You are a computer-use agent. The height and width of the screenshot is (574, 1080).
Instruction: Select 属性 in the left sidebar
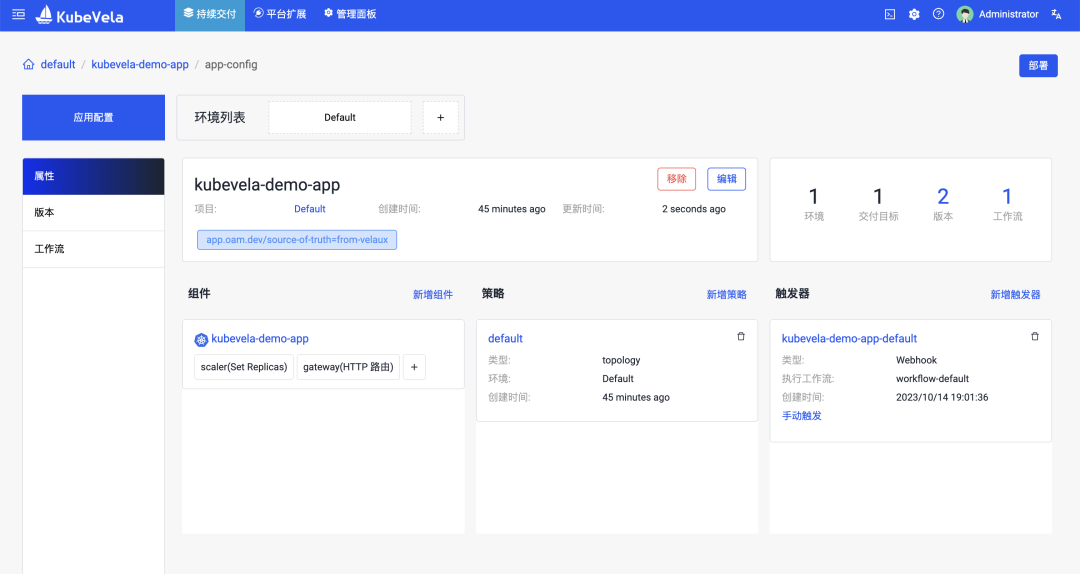[94, 176]
